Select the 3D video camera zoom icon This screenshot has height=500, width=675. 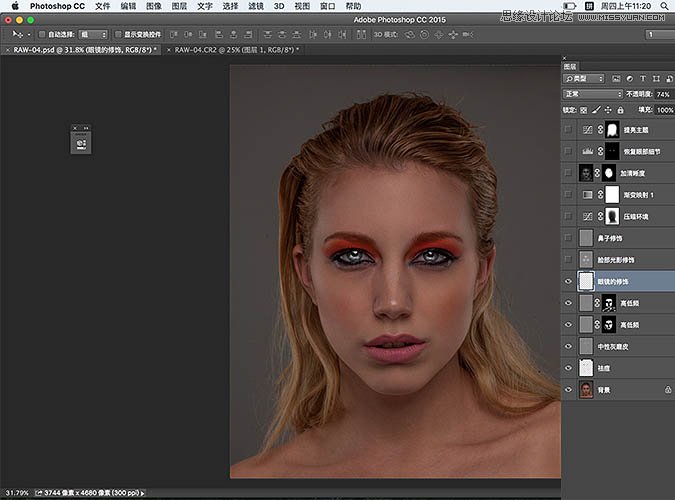pyautogui.click(x=468, y=34)
